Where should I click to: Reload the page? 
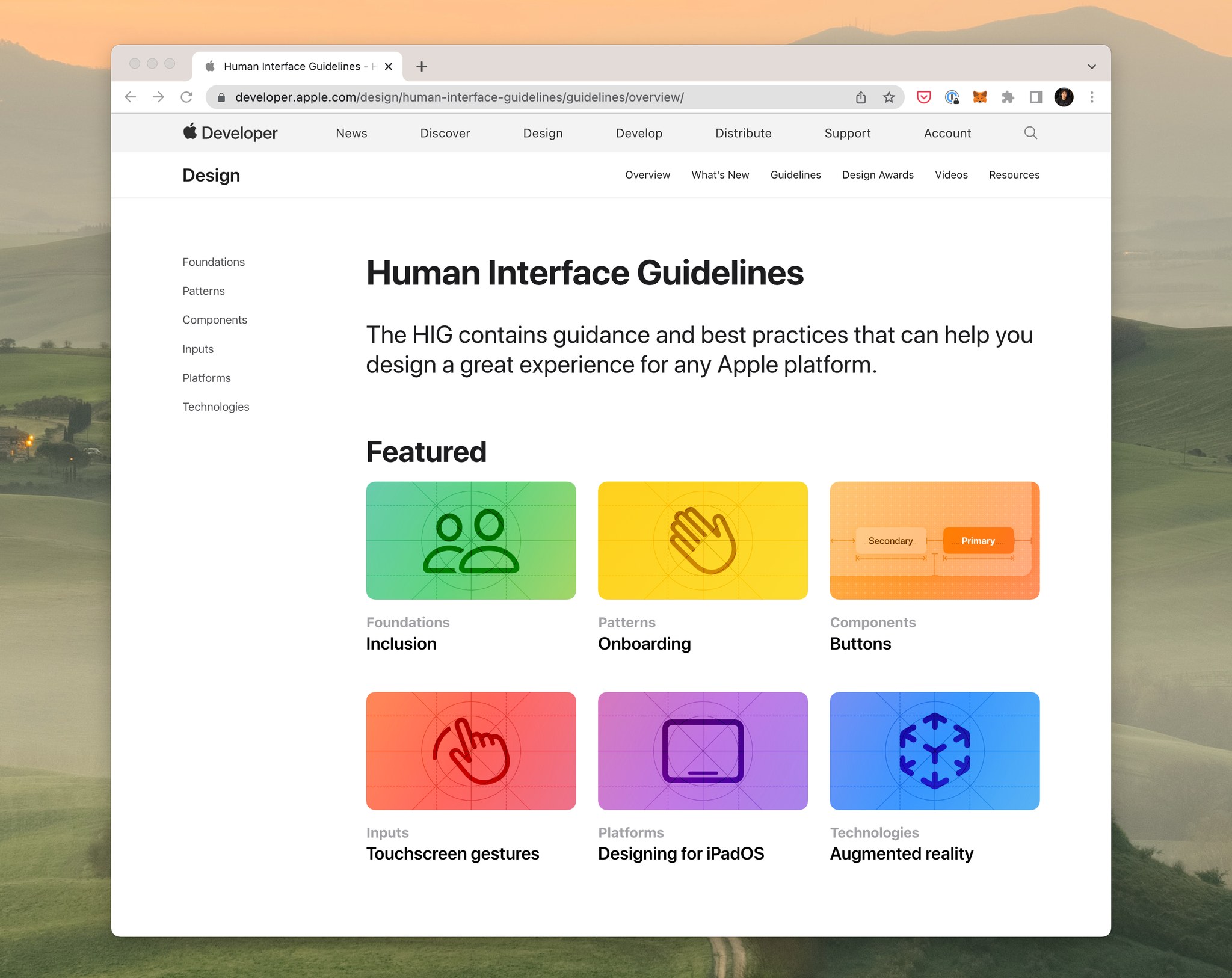click(186, 97)
